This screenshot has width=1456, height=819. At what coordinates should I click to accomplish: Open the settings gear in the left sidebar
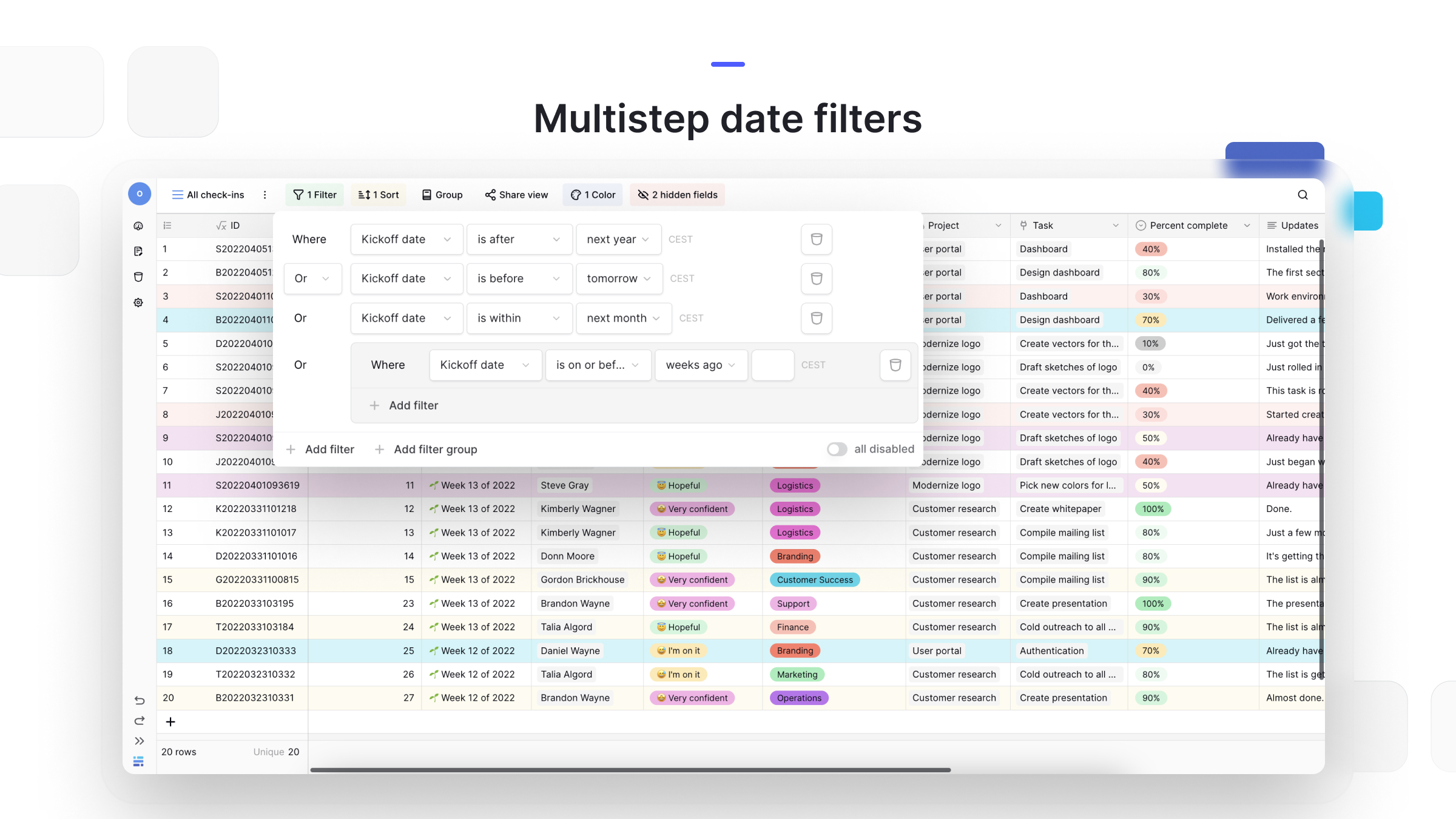click(x=139, y=302)
